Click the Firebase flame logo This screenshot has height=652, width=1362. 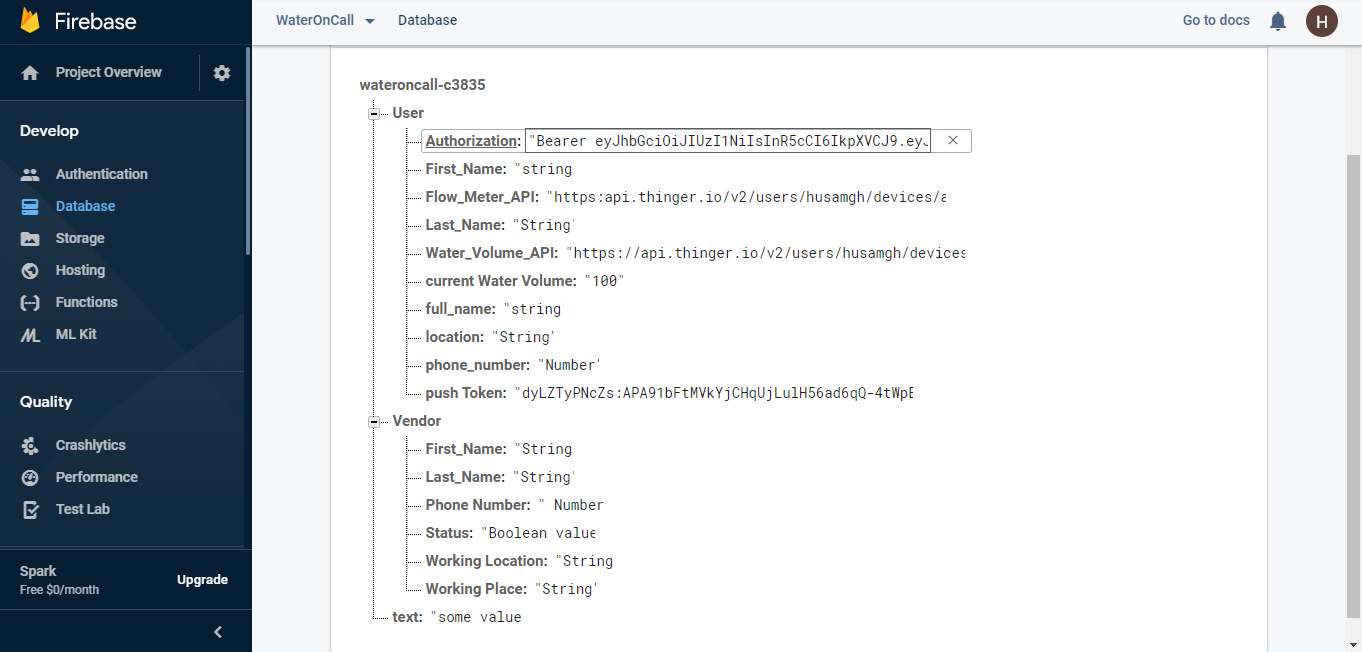coord(30,20)
